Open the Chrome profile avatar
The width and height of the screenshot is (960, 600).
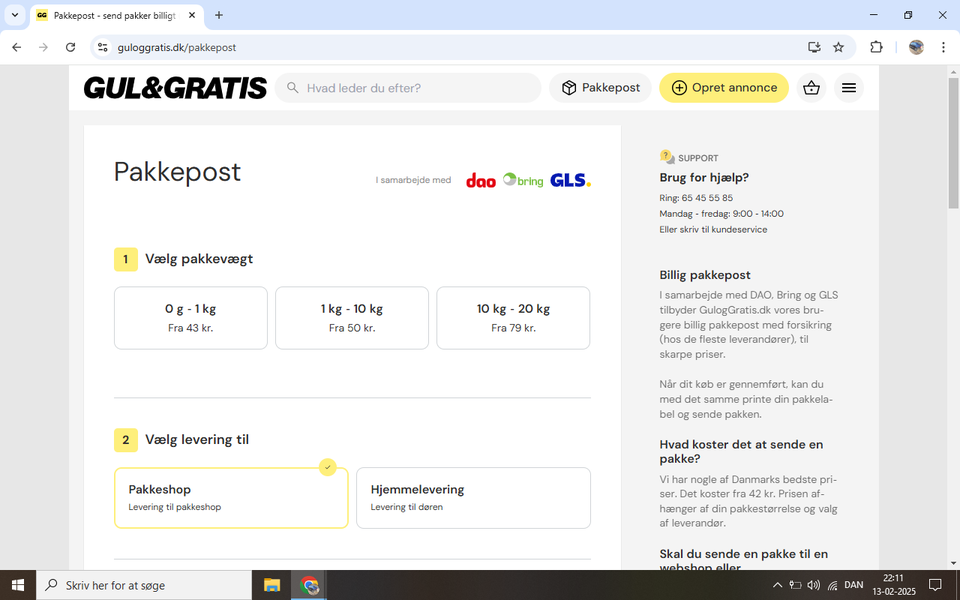pos(916,47)
